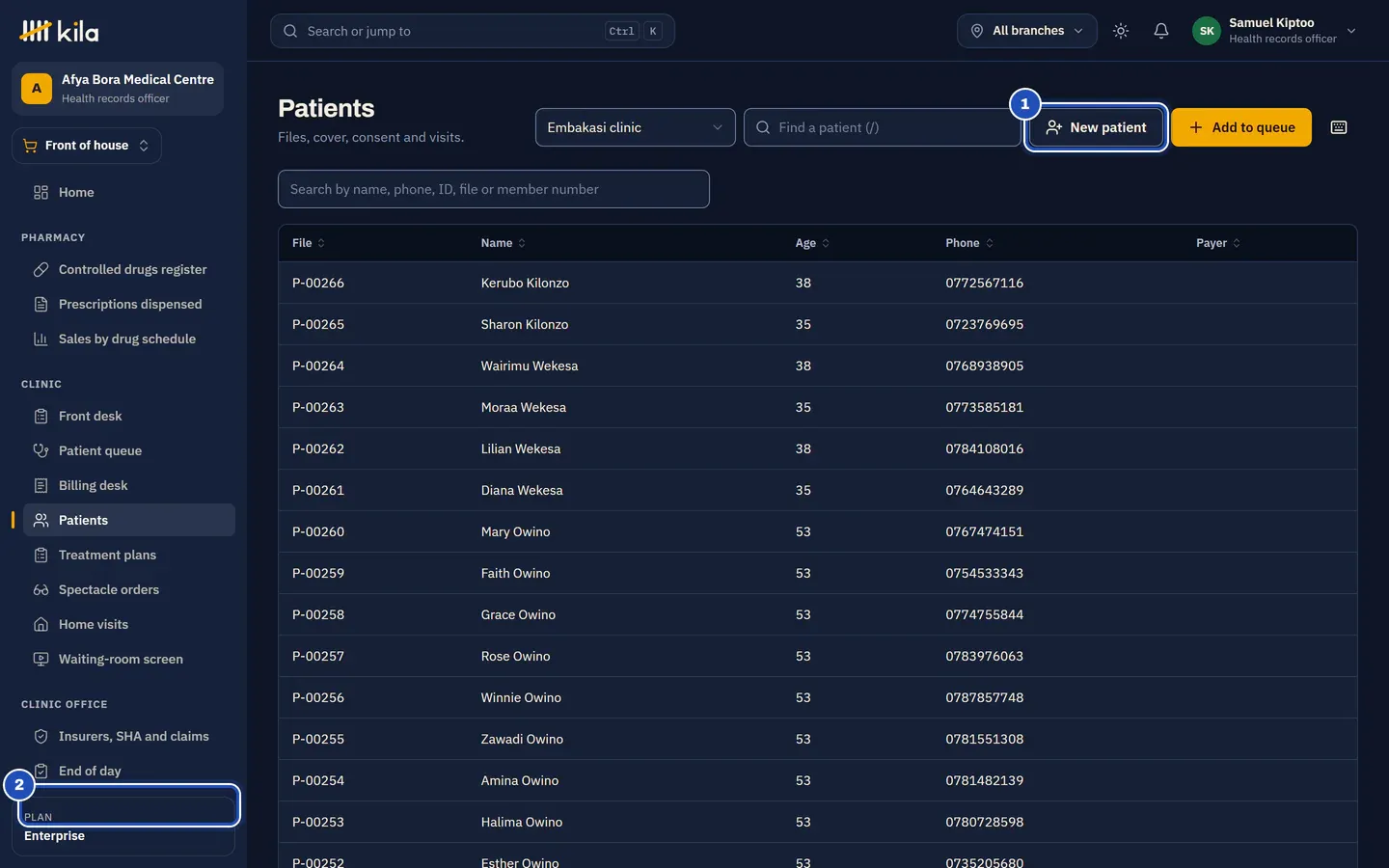Viewport: 1389px width, 868px height.
Task: Click the Prescriptions dispensed document icon
Action: click(41, 305)
